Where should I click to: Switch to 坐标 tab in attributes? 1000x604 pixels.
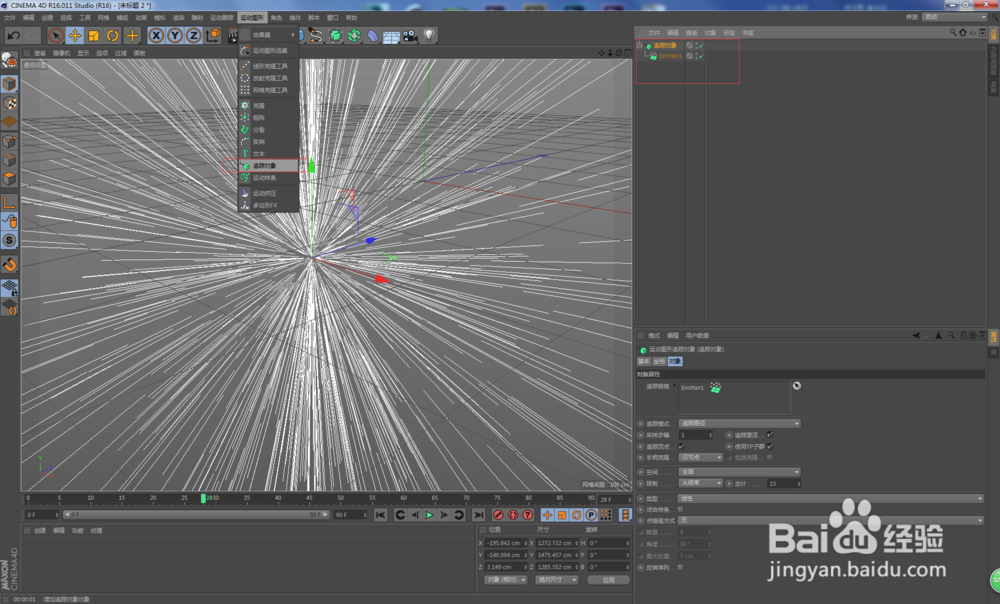(x=659, y=361)
